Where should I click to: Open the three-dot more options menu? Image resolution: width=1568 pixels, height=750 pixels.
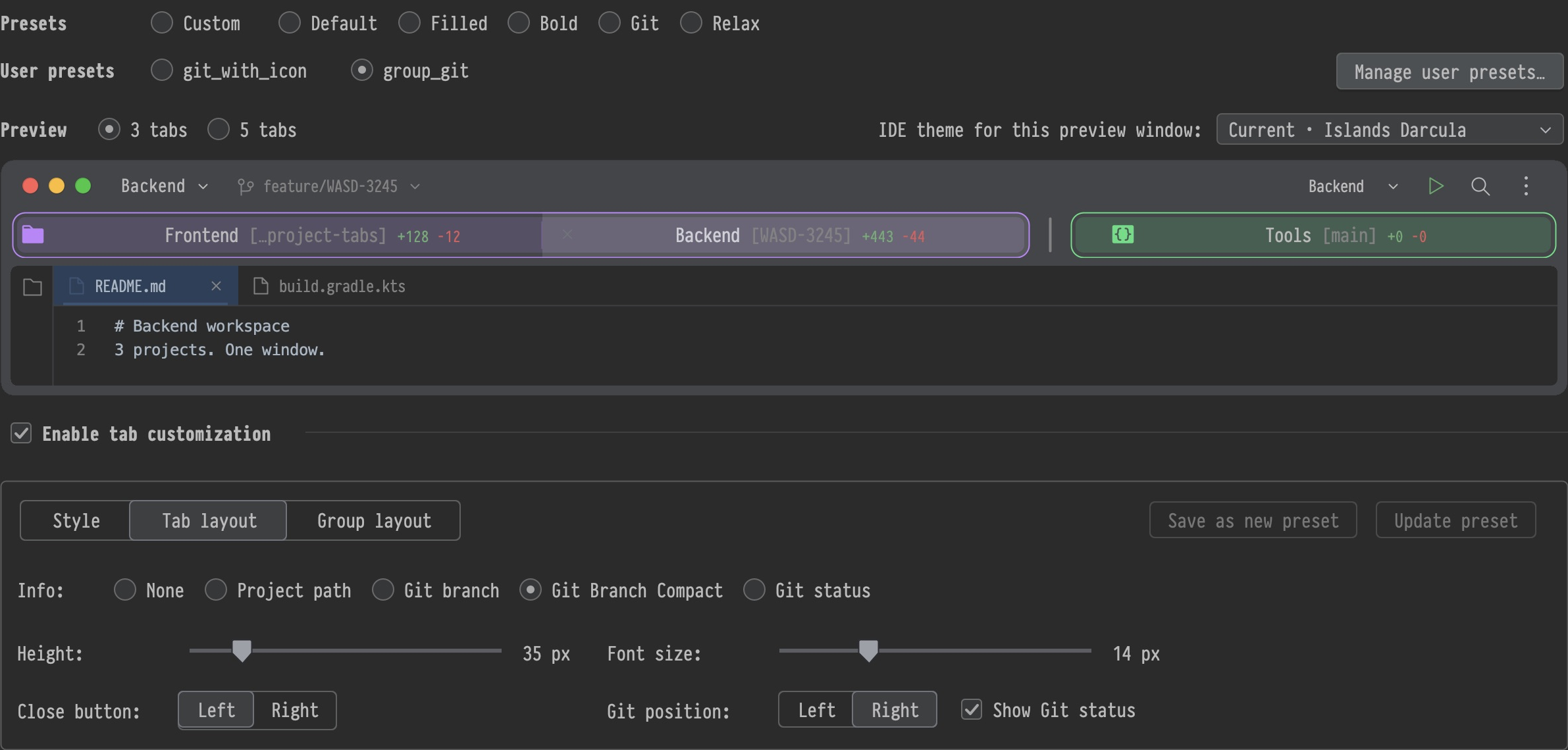(1526, 186)
